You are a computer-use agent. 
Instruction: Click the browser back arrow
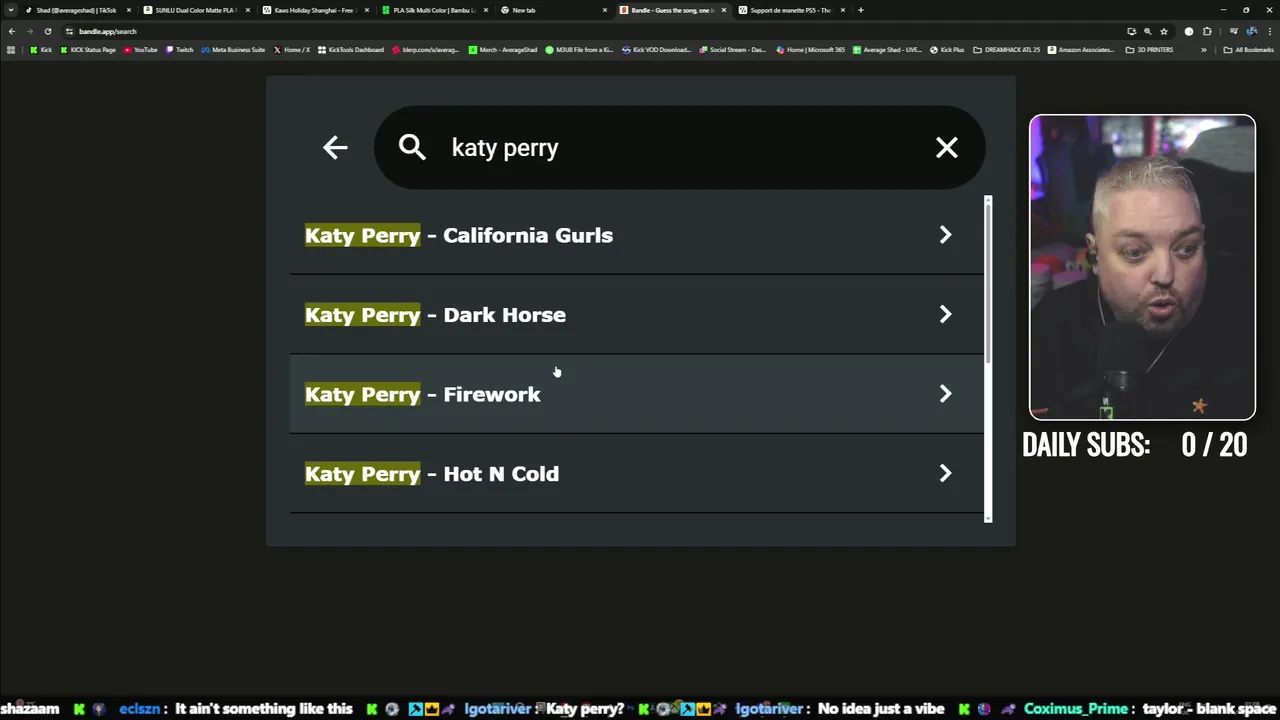pyautogui.click(x=12, y=31)
